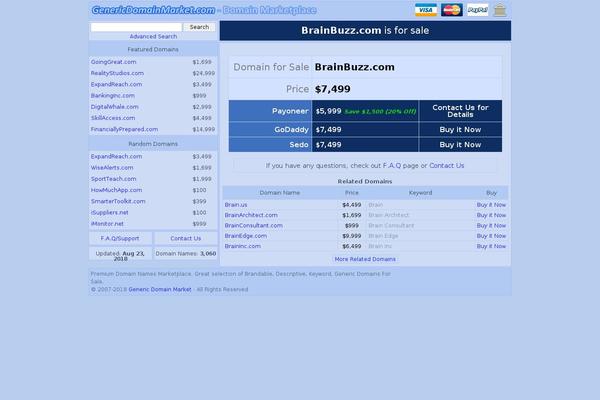
Task: Click Contact Us for Details for Payoneer
Action: (460, 111)
